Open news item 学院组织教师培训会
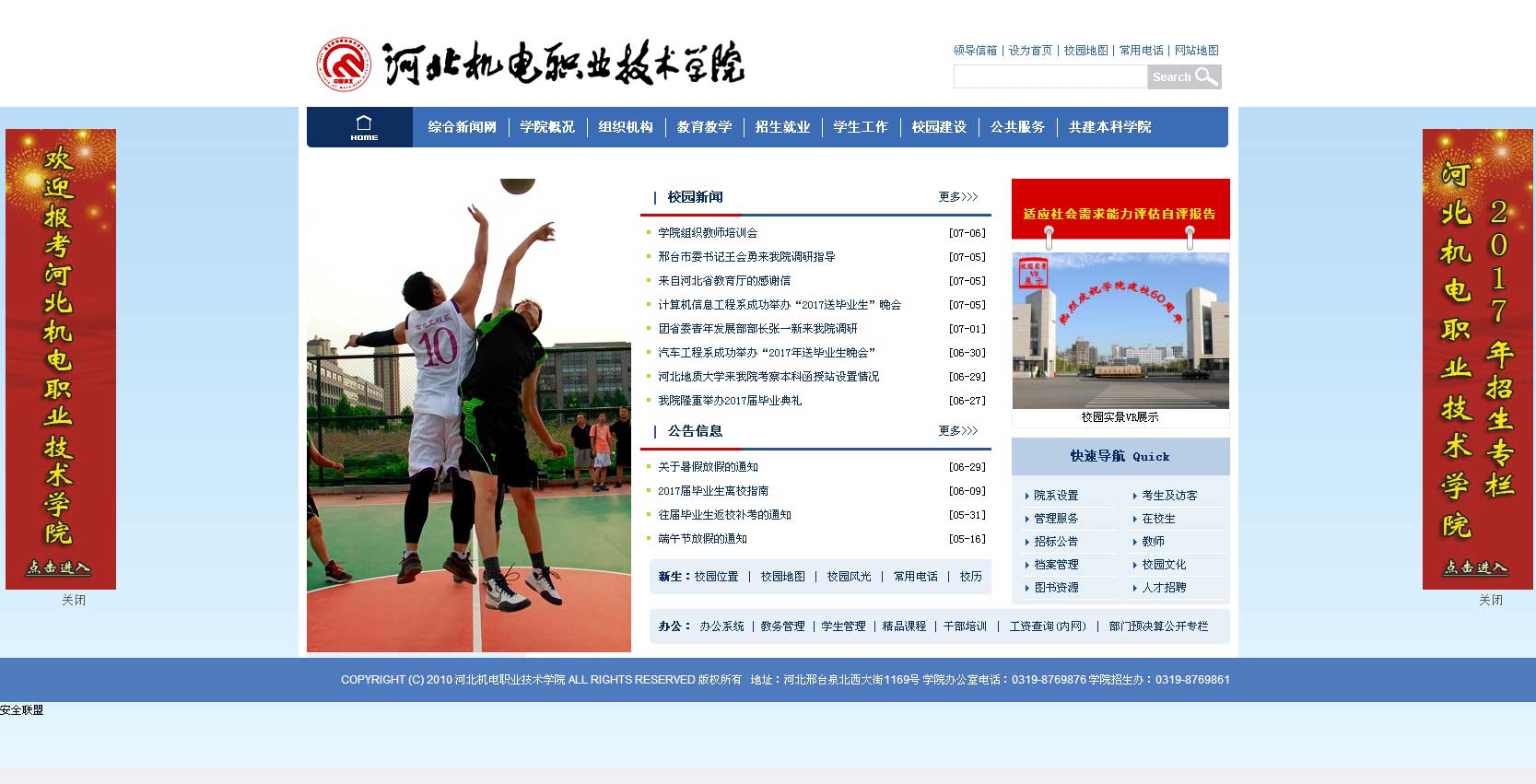Screen dimensions: 1536x784 [707, 233]
